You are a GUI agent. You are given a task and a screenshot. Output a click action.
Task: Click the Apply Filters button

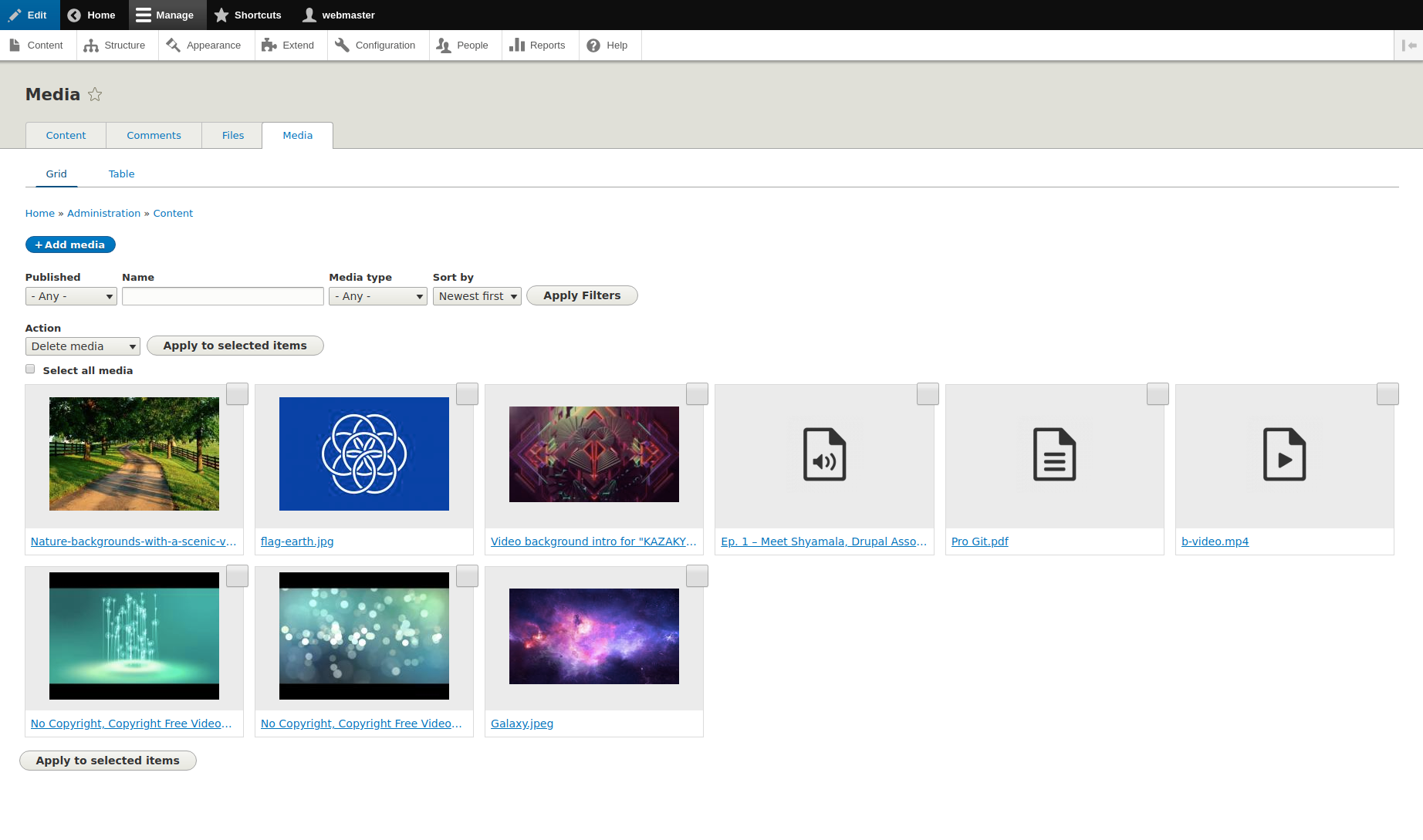coord(582,295)
